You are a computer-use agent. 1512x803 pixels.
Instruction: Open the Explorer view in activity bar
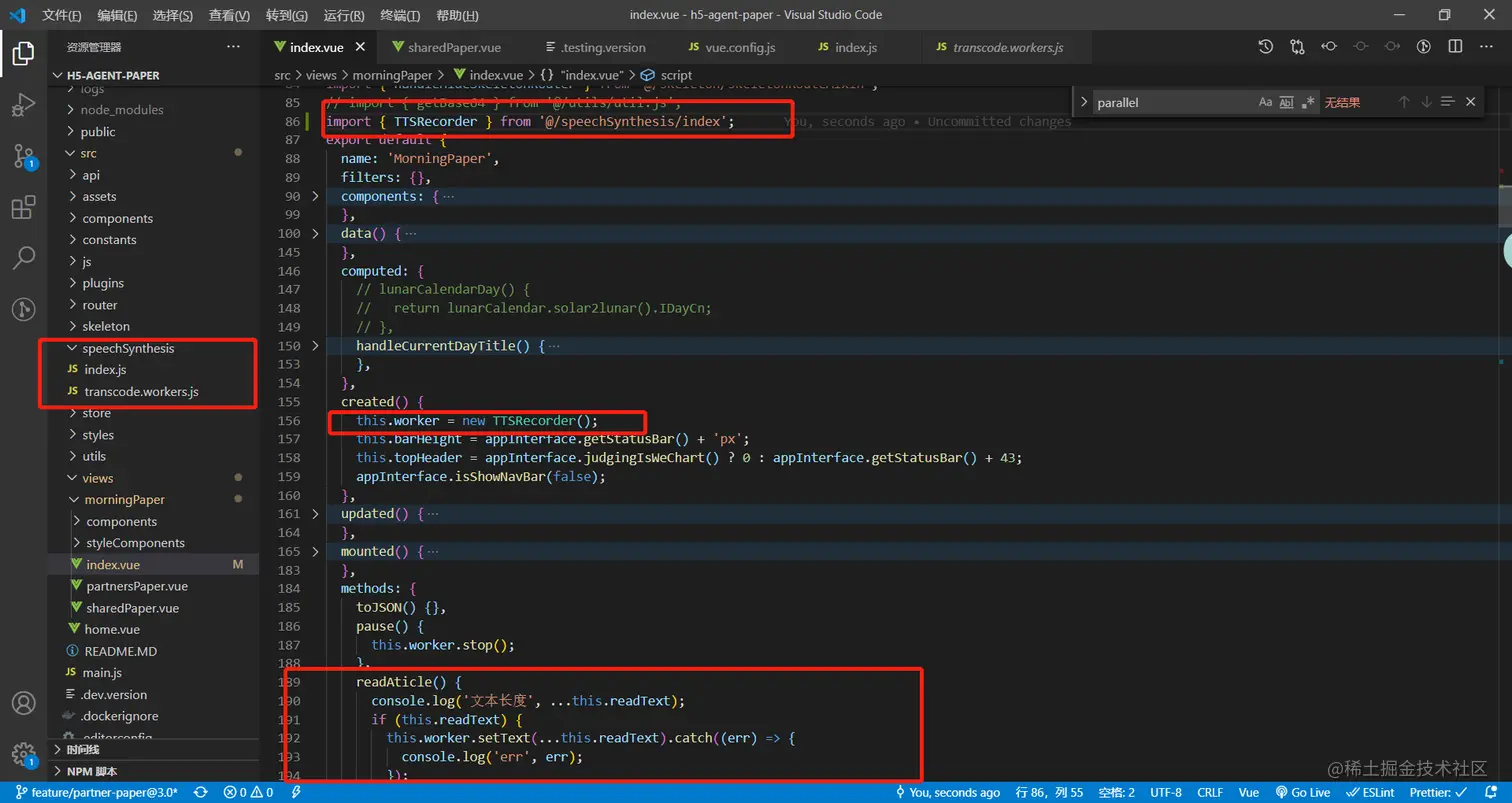coord(23,54)
